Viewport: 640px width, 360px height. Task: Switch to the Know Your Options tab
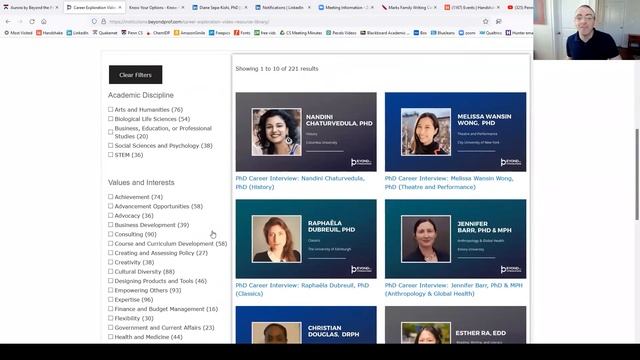(156, 7)
